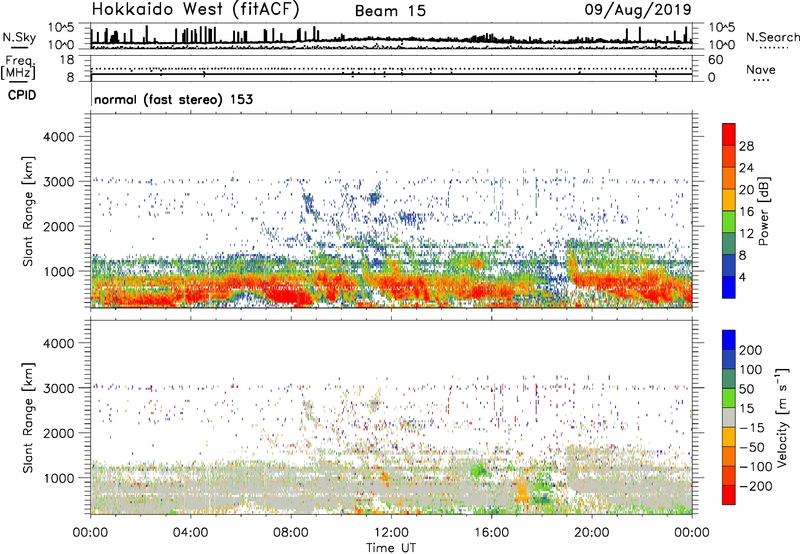Click the green velocity patch near 15:30

tap(479, 470)
